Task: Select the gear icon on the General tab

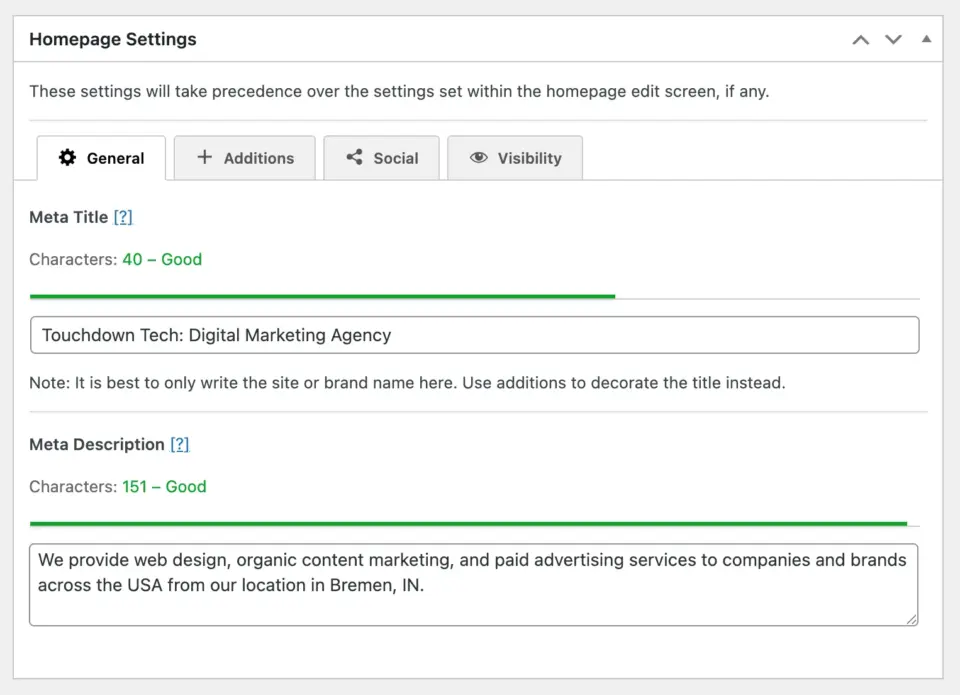Action: (x=67, y=157)
